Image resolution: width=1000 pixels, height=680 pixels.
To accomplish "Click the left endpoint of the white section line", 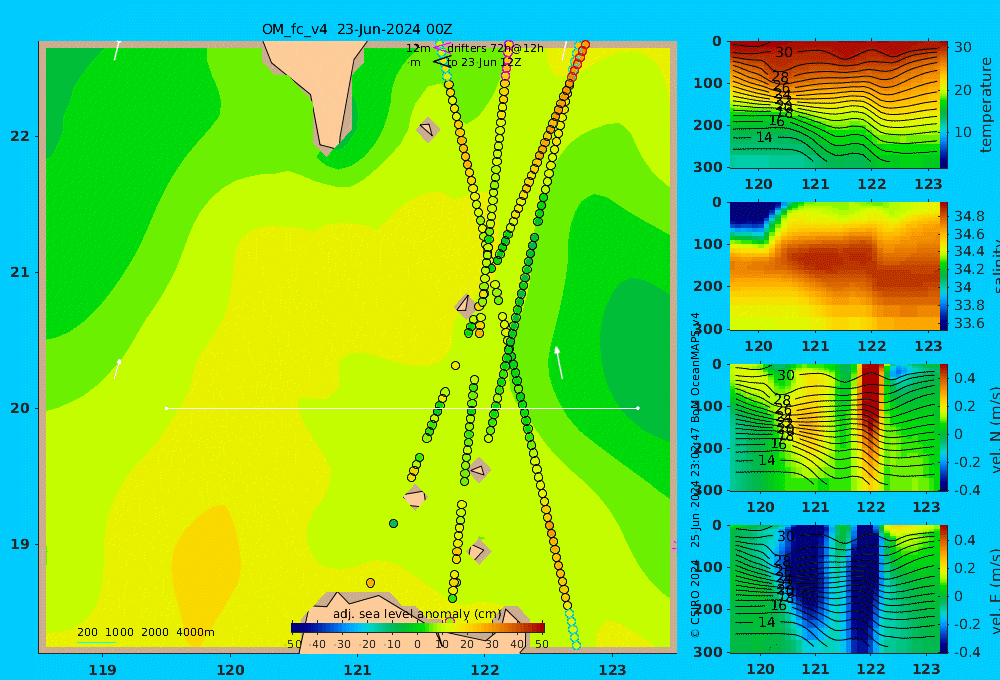I will [x=166, y=408].
